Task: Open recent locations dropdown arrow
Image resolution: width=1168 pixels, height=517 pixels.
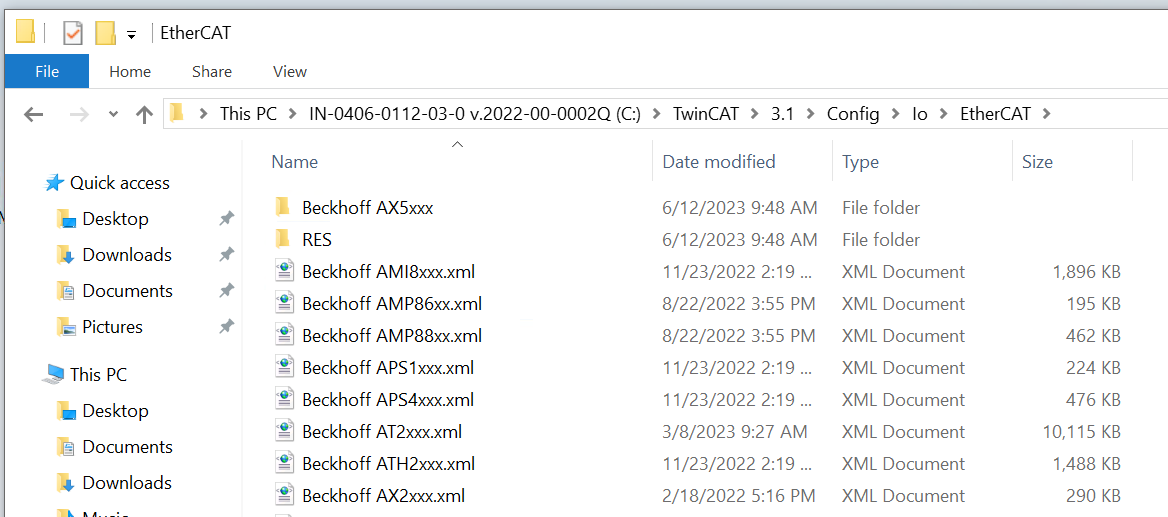Action: tap(113, 114)
